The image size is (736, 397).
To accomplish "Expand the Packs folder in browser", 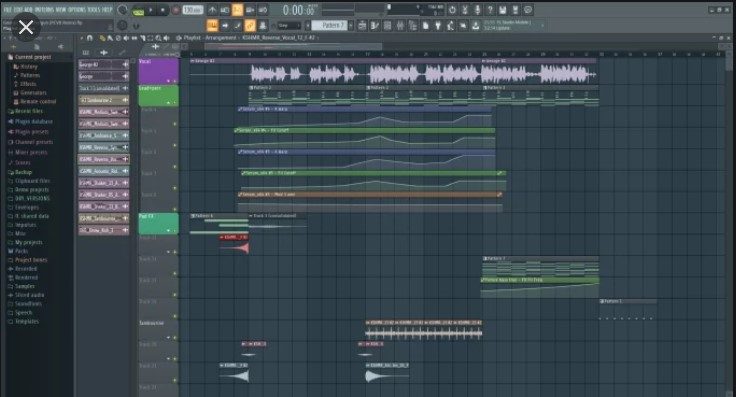I will pos(18,251).
